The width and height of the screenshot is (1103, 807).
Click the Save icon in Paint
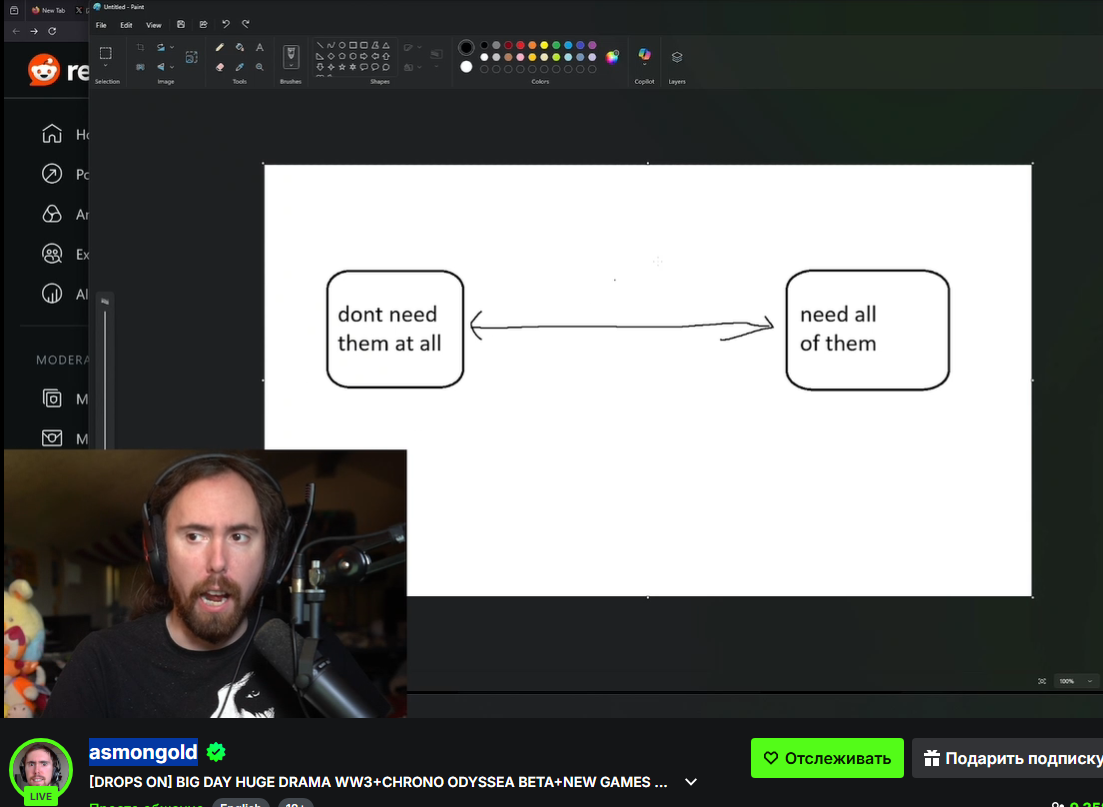[181, 24]
